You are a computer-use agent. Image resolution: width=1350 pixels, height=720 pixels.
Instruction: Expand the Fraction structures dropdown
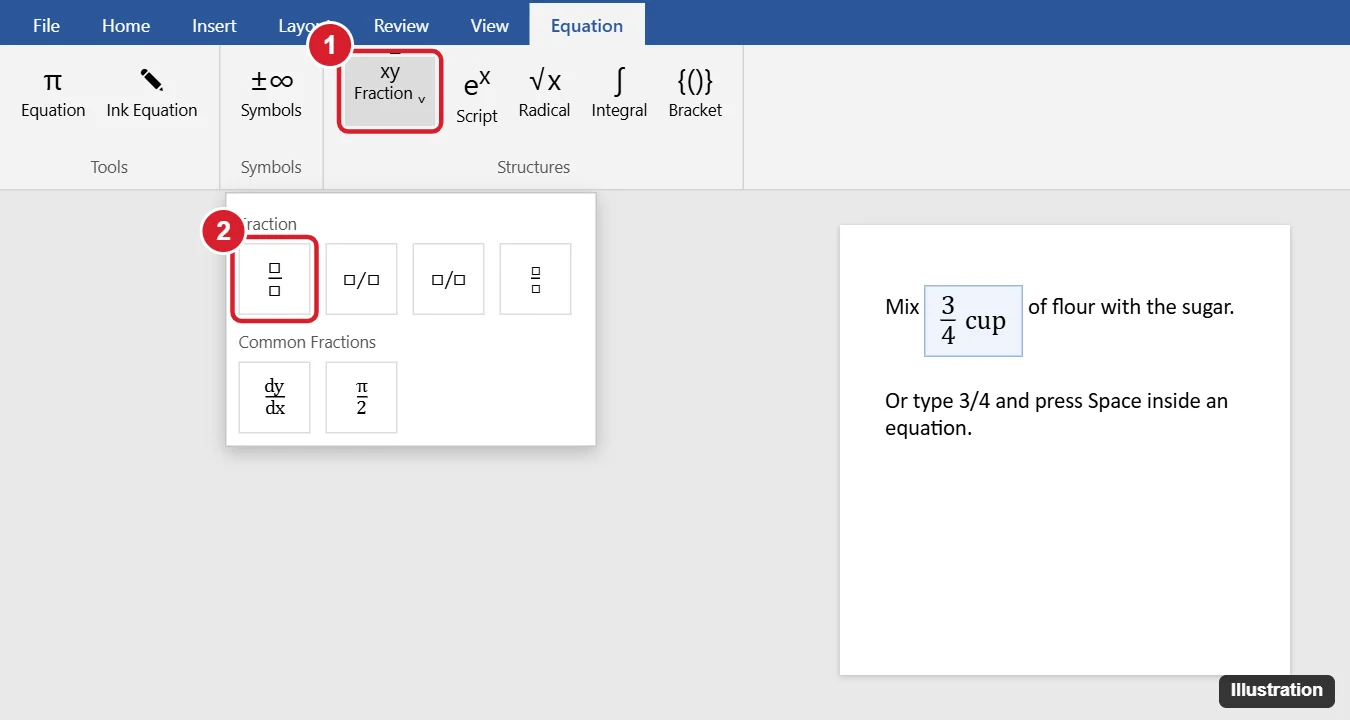click(x=390, y=91)
